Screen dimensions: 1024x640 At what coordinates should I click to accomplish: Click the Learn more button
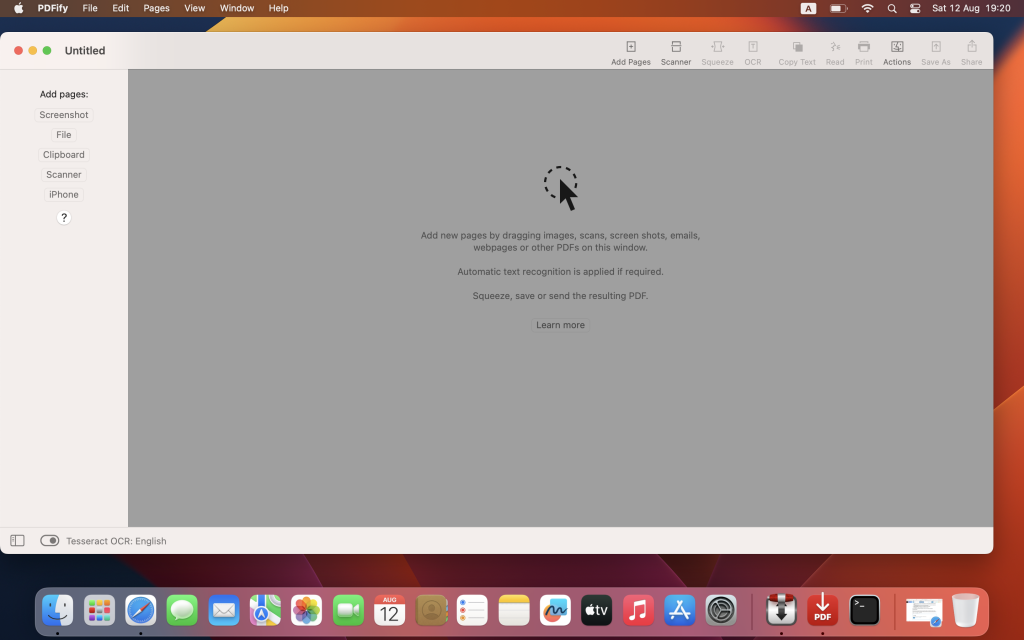tap(560, 325)
